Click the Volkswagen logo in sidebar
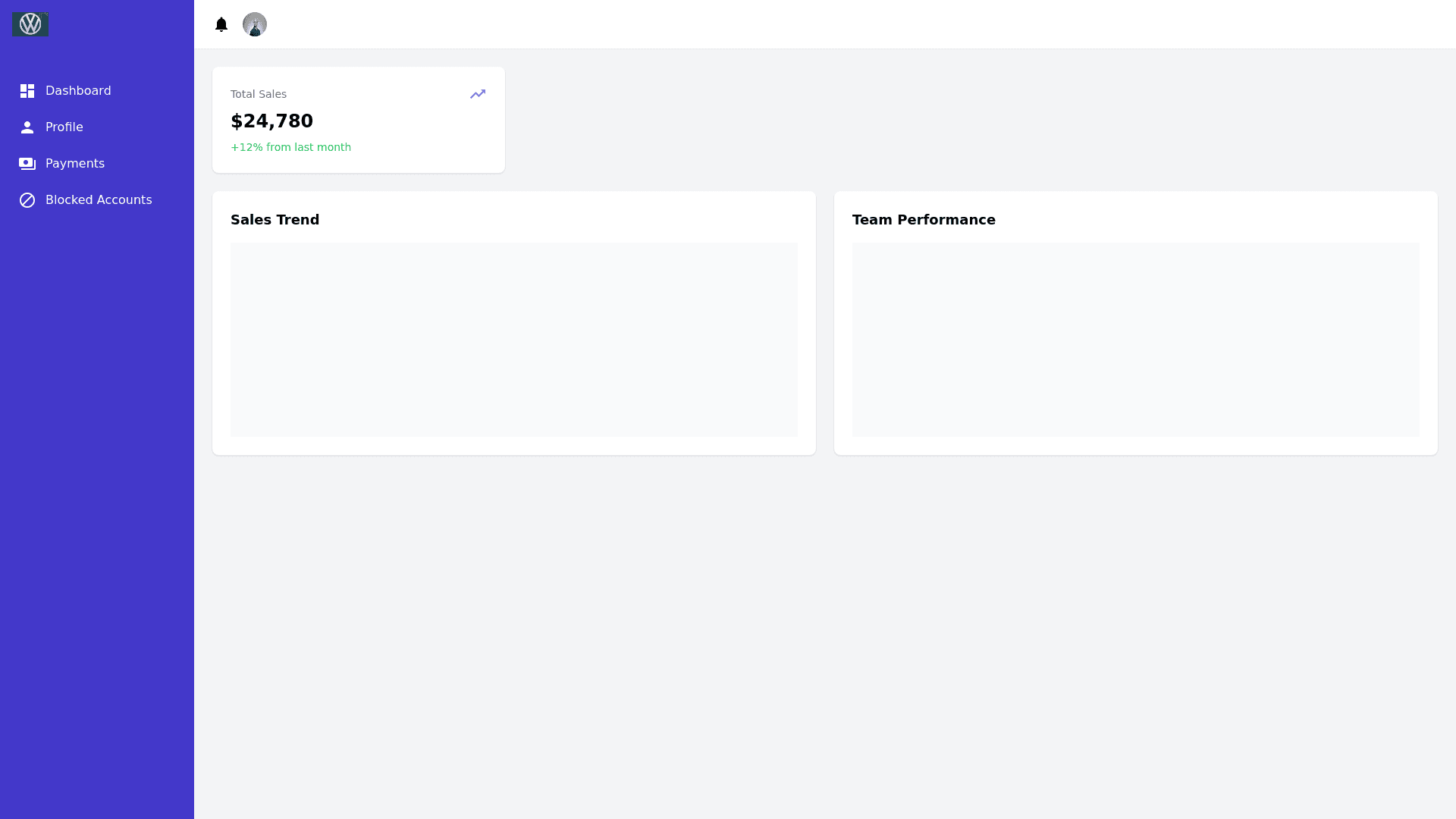This screenshot has height=819, width=1456. coord(30,24)
